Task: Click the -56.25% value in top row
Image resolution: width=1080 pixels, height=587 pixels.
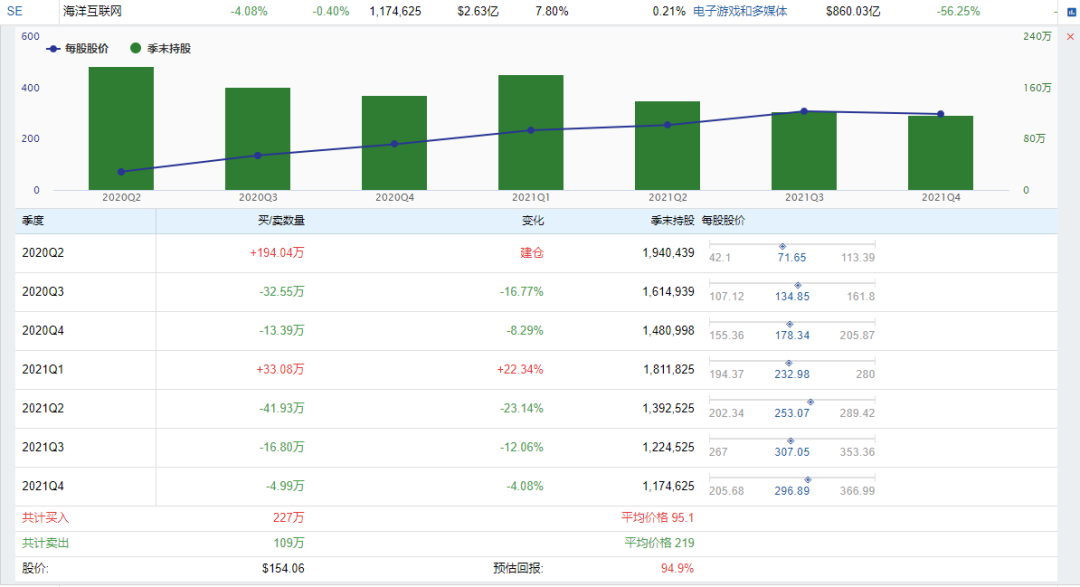Action: [958, 11]
